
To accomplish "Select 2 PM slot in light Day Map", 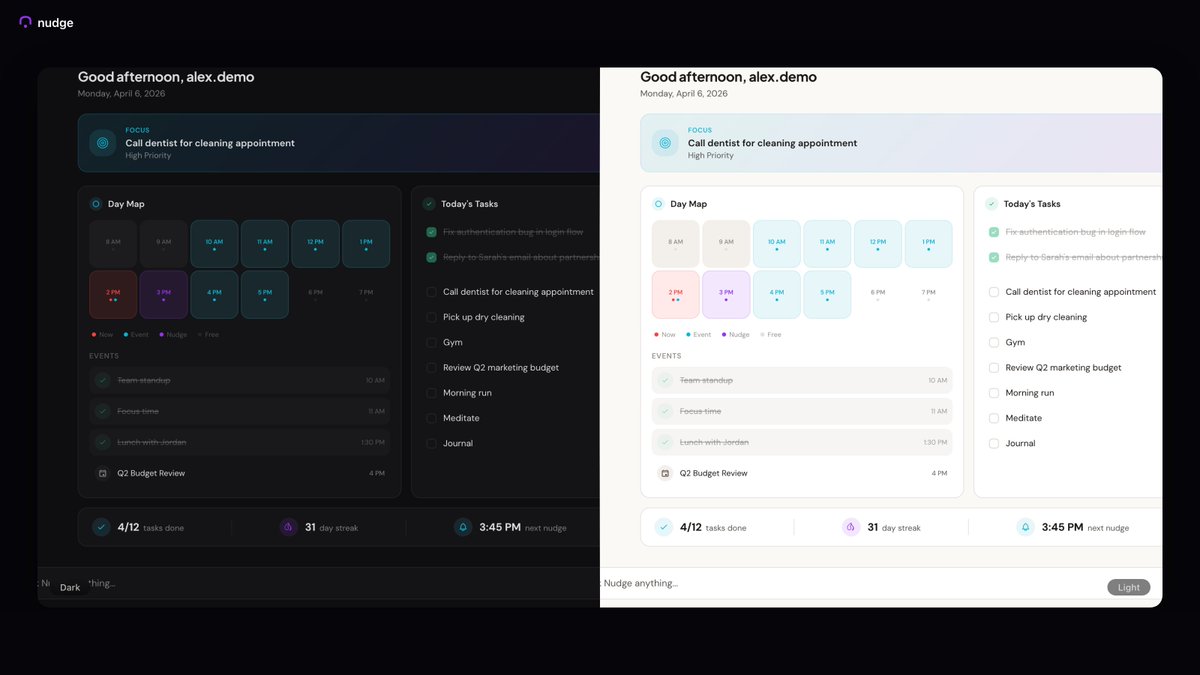I will coord(676,295).
